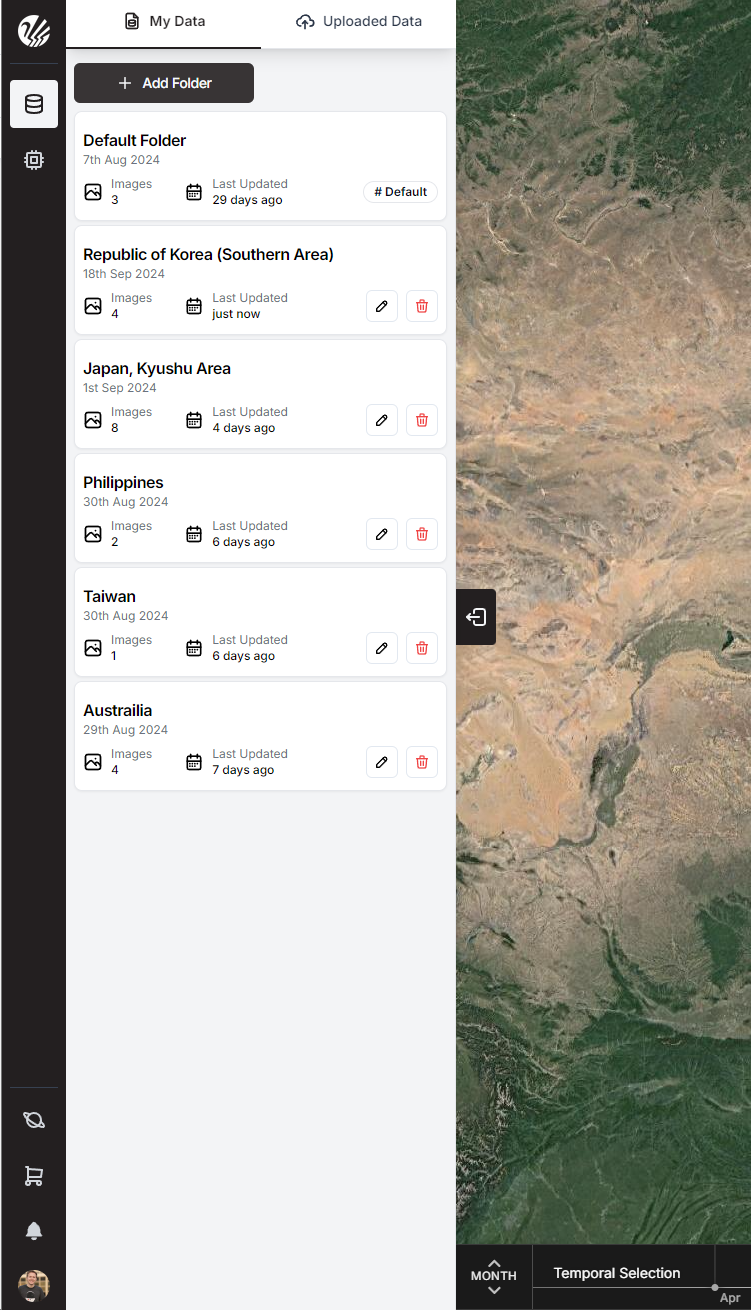The image size is (751, 1310).
Task: Decrease MONTH with down chevron
Action: pos(494,1291)
